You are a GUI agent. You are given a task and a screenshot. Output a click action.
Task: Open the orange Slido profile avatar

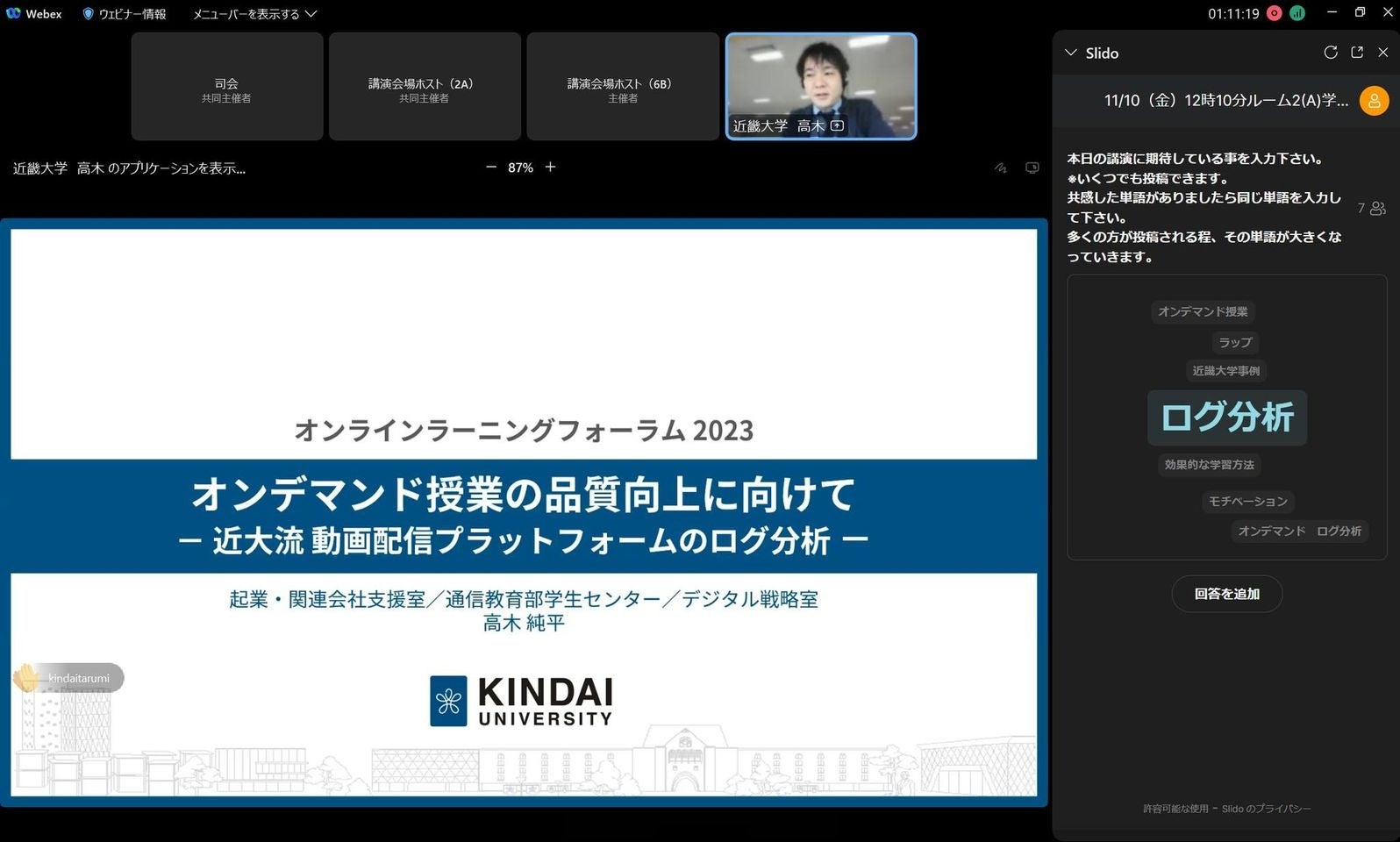pyautogui.click(x=1374, y=101)
